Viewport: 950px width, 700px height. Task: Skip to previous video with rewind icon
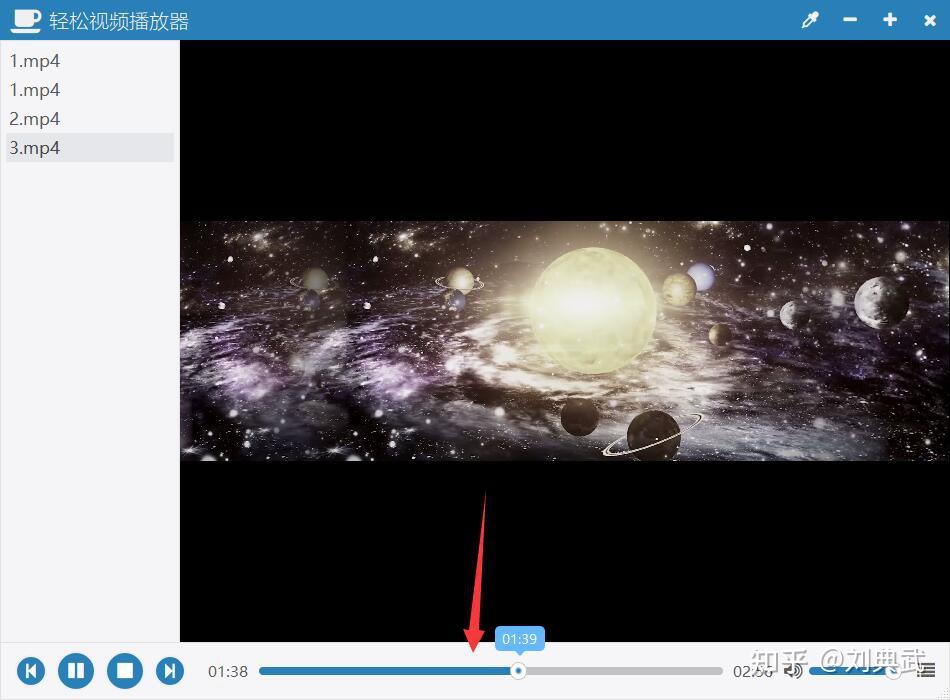[x=31, y=670]
